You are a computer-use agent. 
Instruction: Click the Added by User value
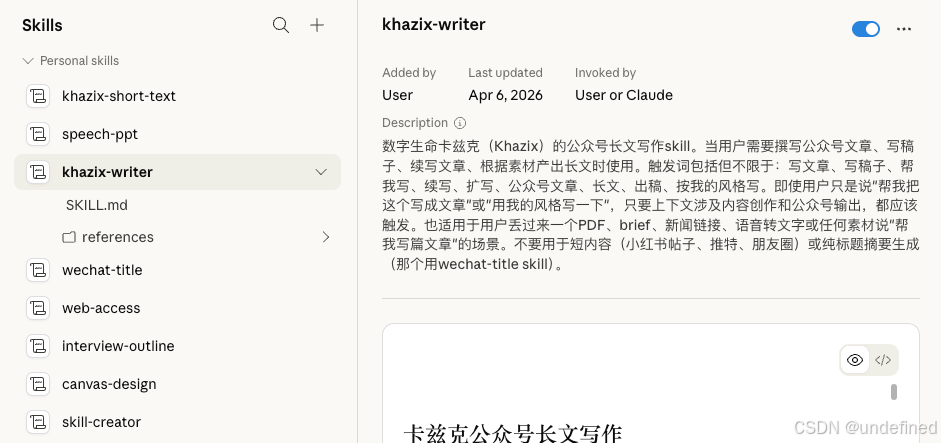pos(397,95)
